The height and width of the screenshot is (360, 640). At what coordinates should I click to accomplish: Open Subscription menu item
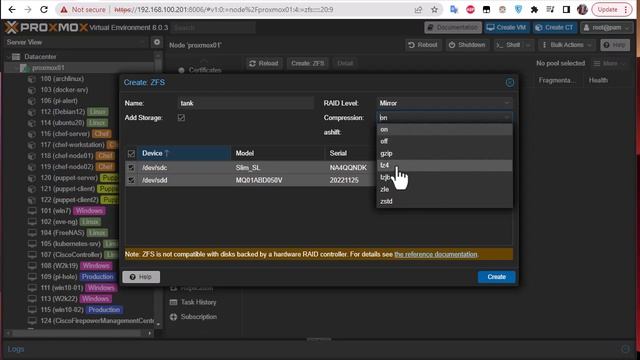pos(198,317)
